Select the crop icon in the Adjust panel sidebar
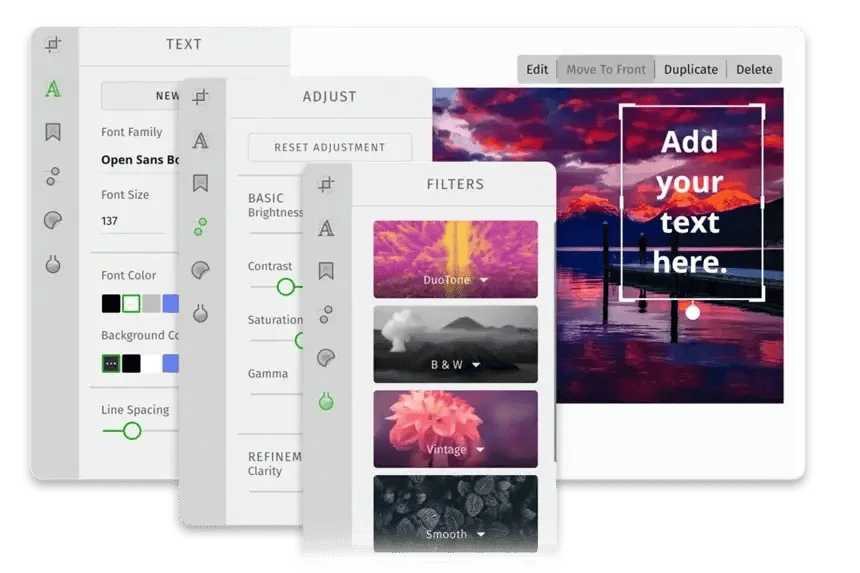The height and width of the screenshot is (573, 860). pyautogui.click(x=200, y=97)
